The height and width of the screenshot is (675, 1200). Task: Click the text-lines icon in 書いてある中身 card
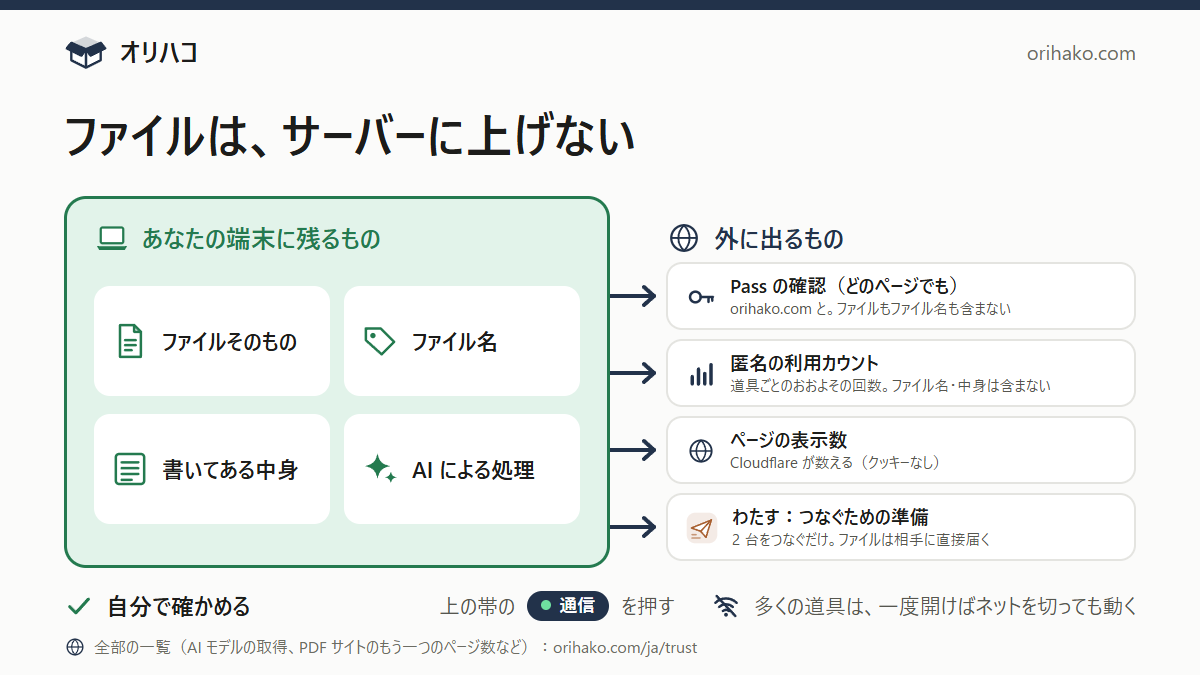[x=129, y=469]
